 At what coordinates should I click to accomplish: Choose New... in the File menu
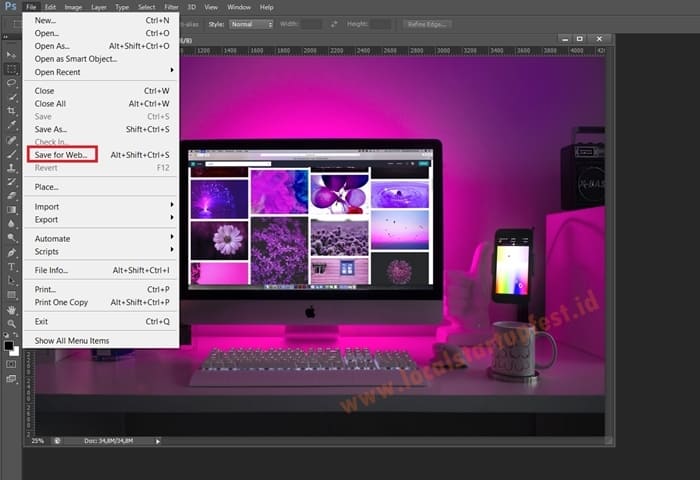click(x=101, y=21)
